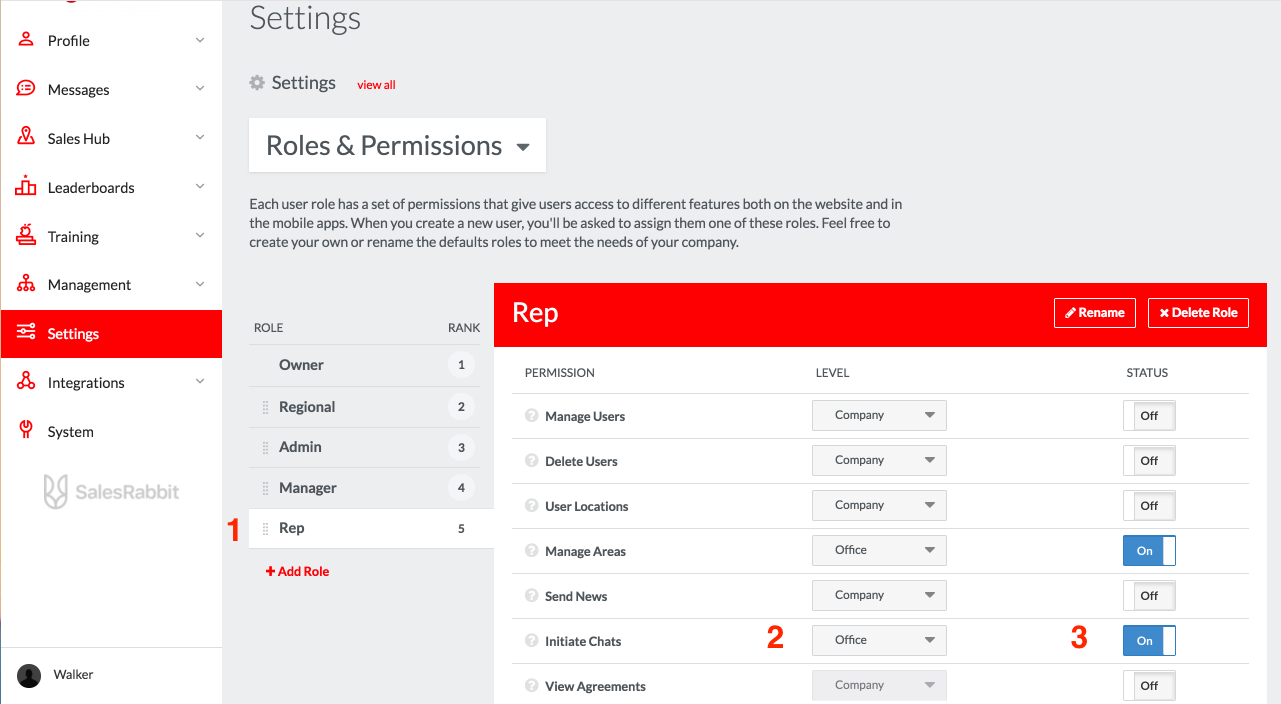Click the Add Role link
The width and height of the screenshot is (1281, 704).
[297, 571]
